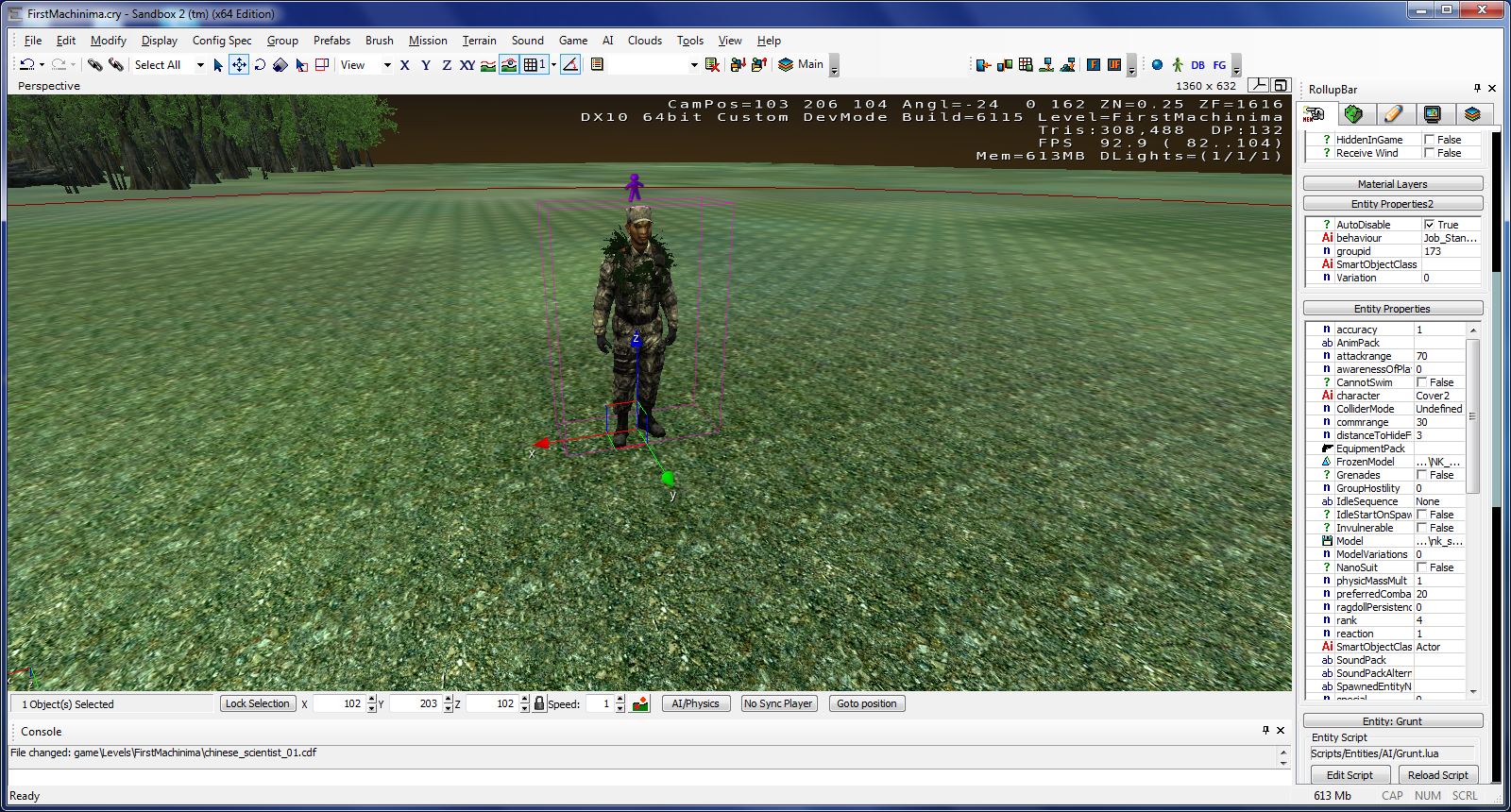
Task: Click the X coordinate input field
Action: pyautogui.click(x=339, y=703)
